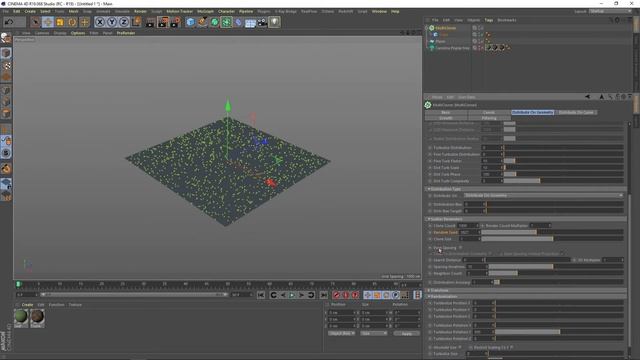
Task: Open the Edit Render Settings icon
Action: (176, 22)
